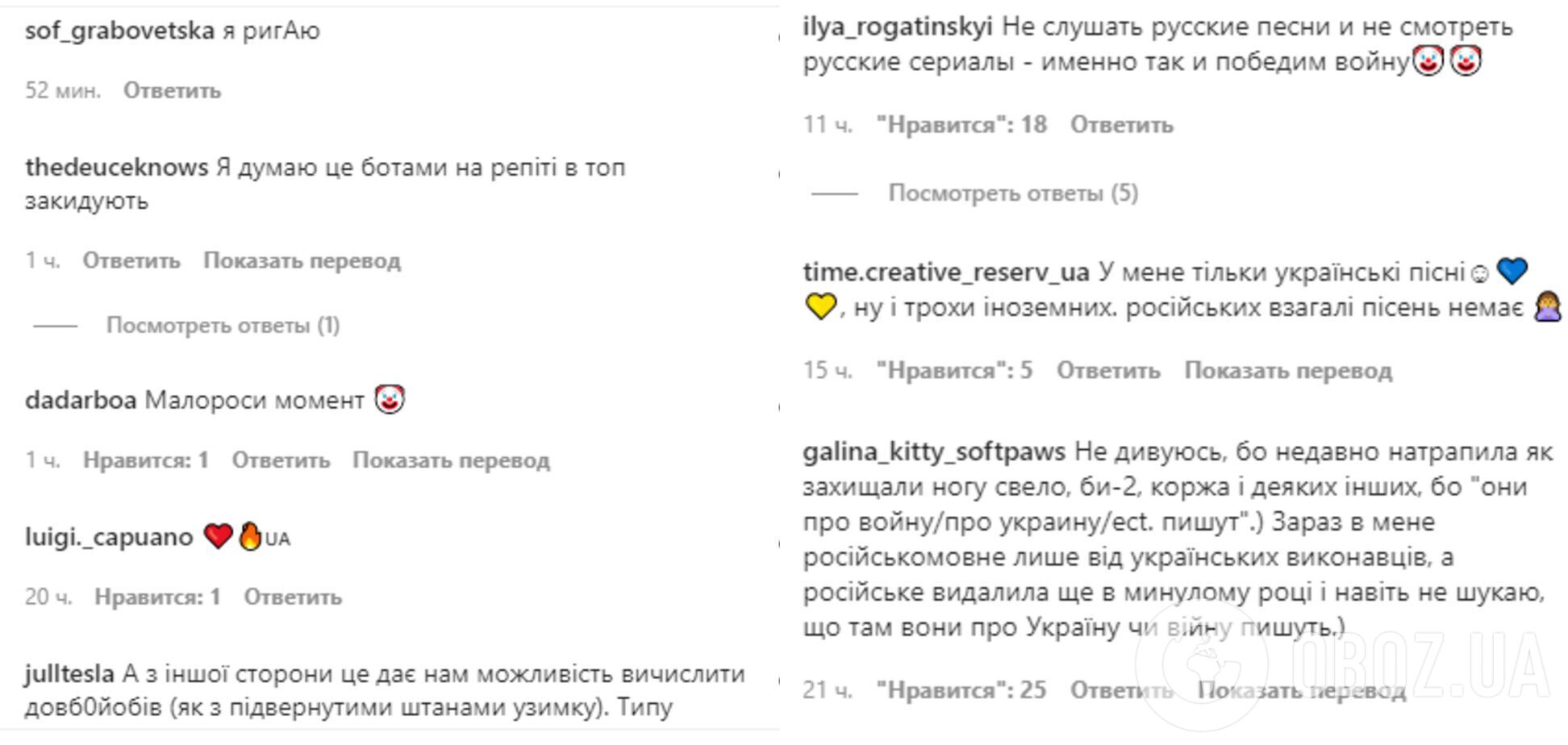The image size is (1568, 745).
Task: Open julltesla's profile
Action: click(x=69, y=673)
